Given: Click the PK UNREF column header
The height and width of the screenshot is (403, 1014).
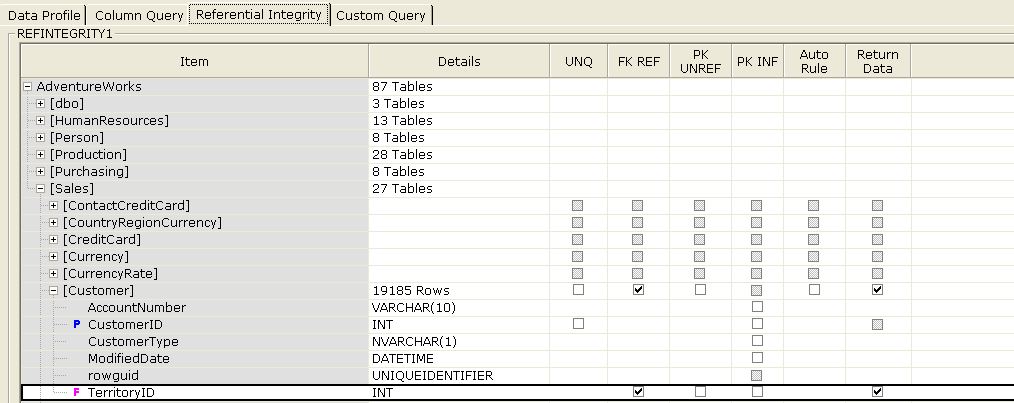Looking at the screenshot, I should (700, 61).
